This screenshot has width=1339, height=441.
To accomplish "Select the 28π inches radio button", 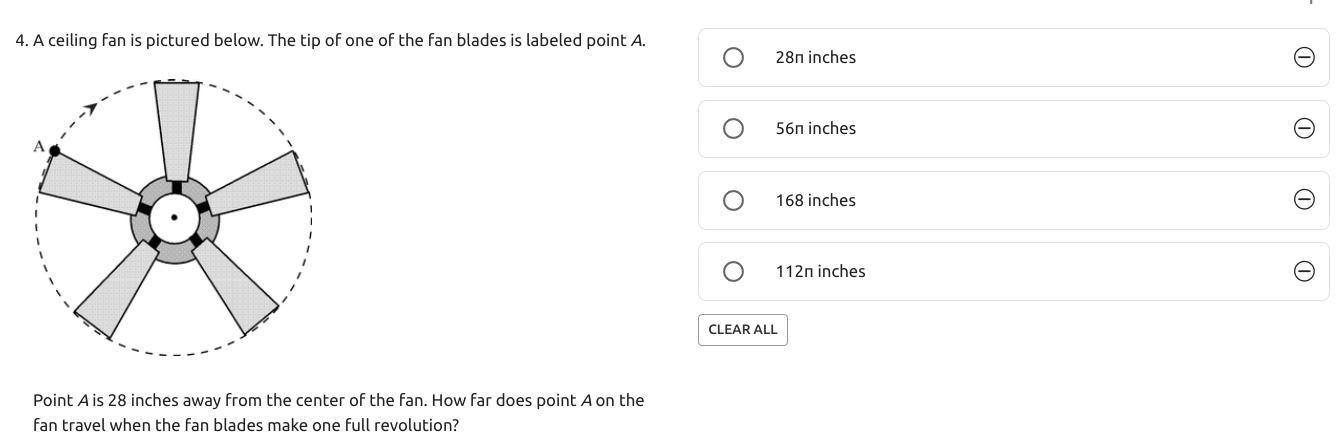I will pyautogui.click(x=733, y=58).
